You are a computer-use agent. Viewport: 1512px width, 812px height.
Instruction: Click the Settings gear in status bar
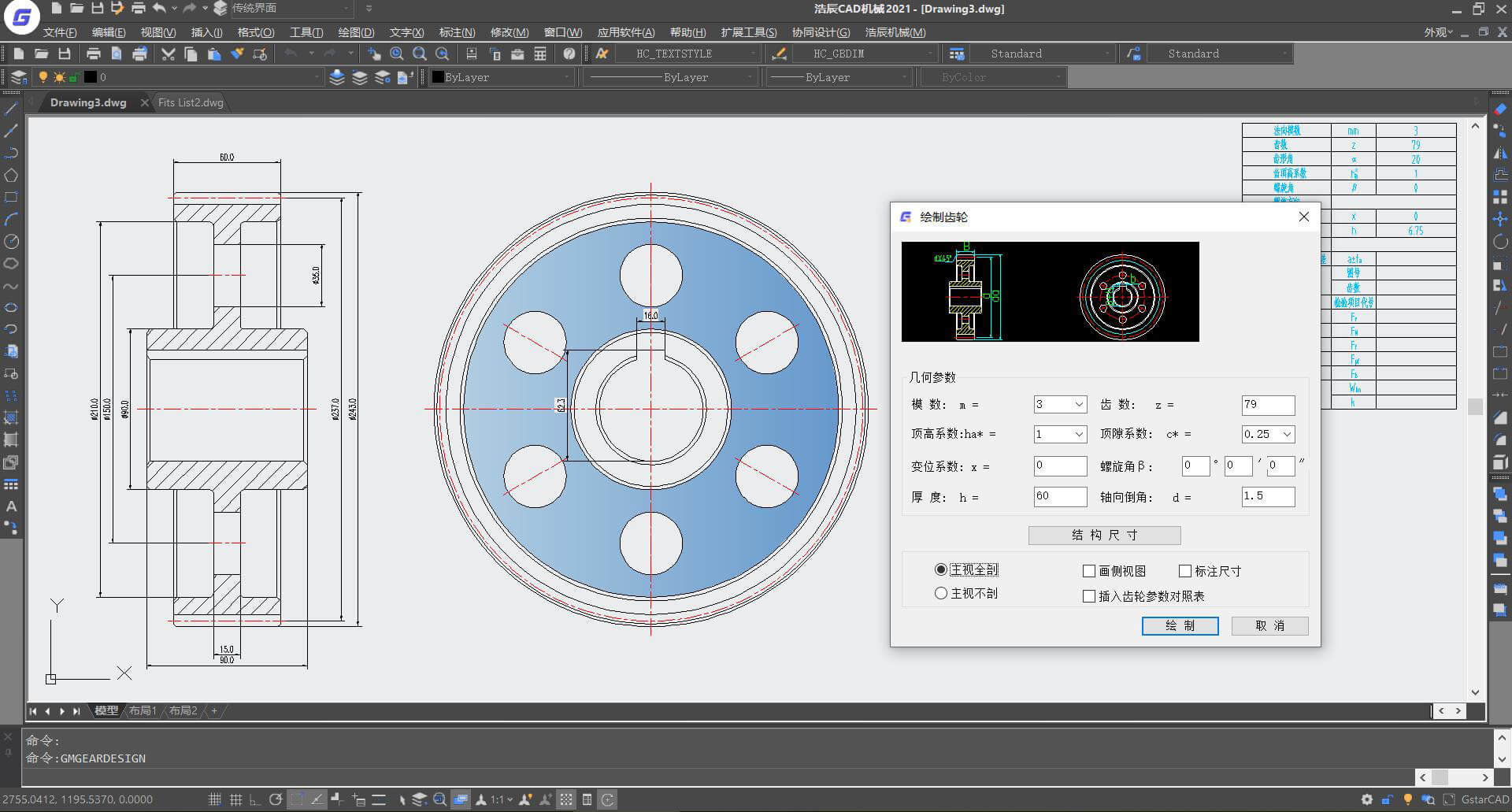coord(1366,799)
